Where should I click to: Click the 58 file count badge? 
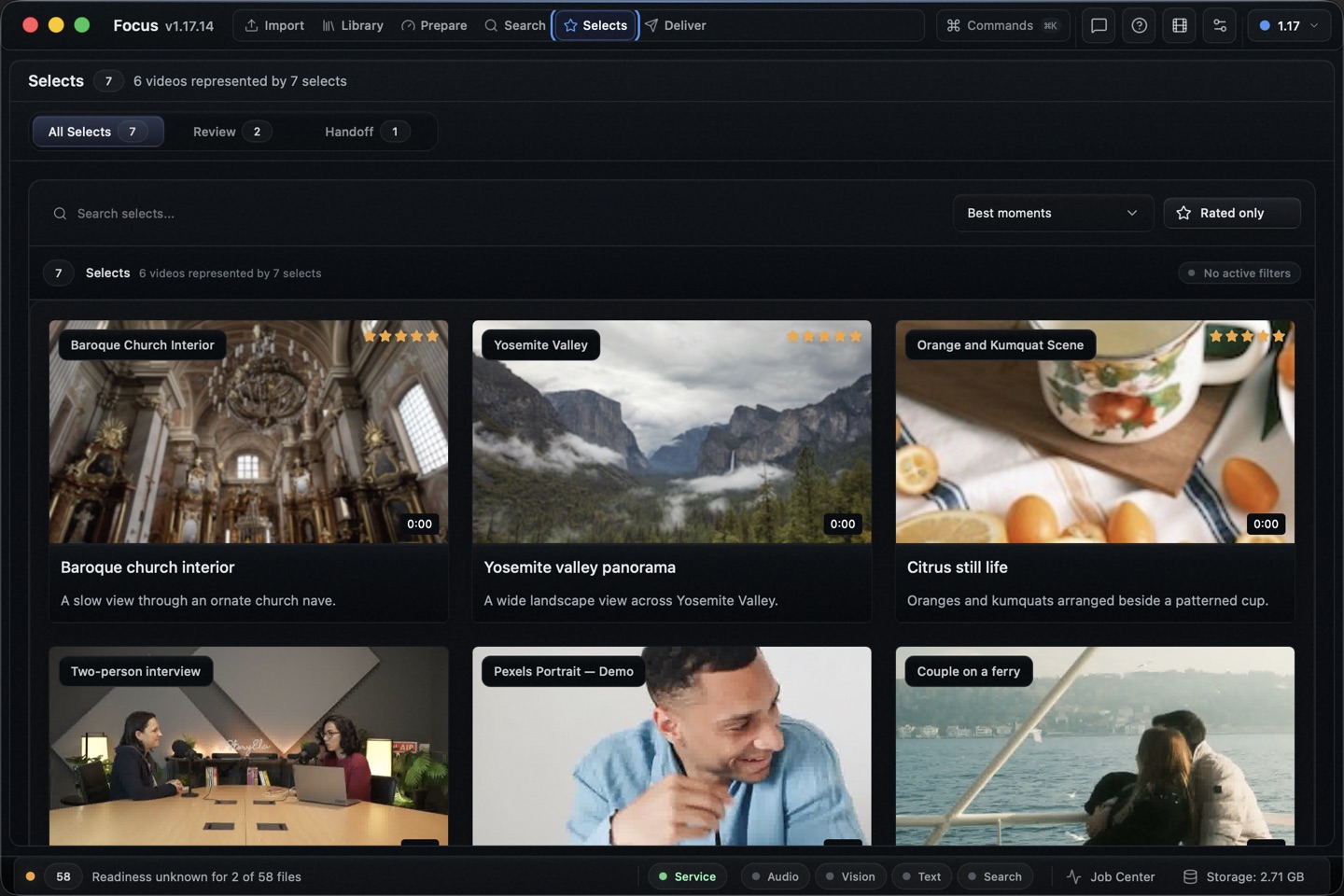pyautogui.click(x=63, y=876)
